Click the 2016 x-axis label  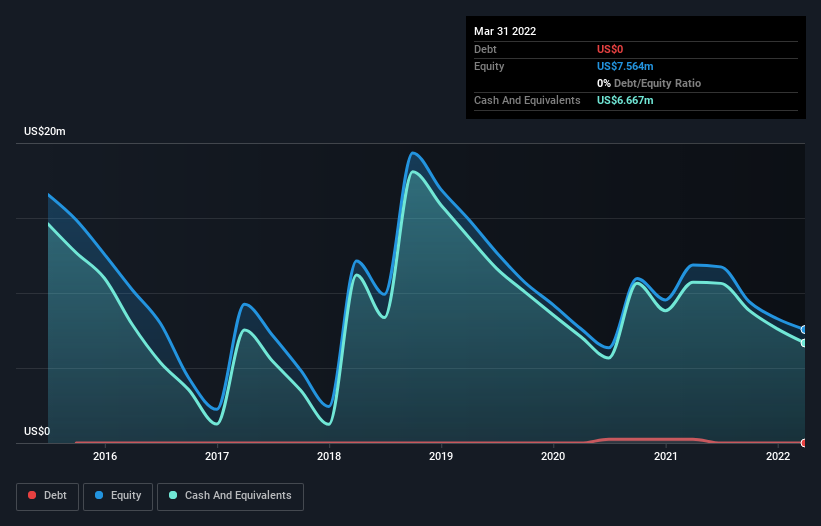pyautogui.click(x=105, y=456)
